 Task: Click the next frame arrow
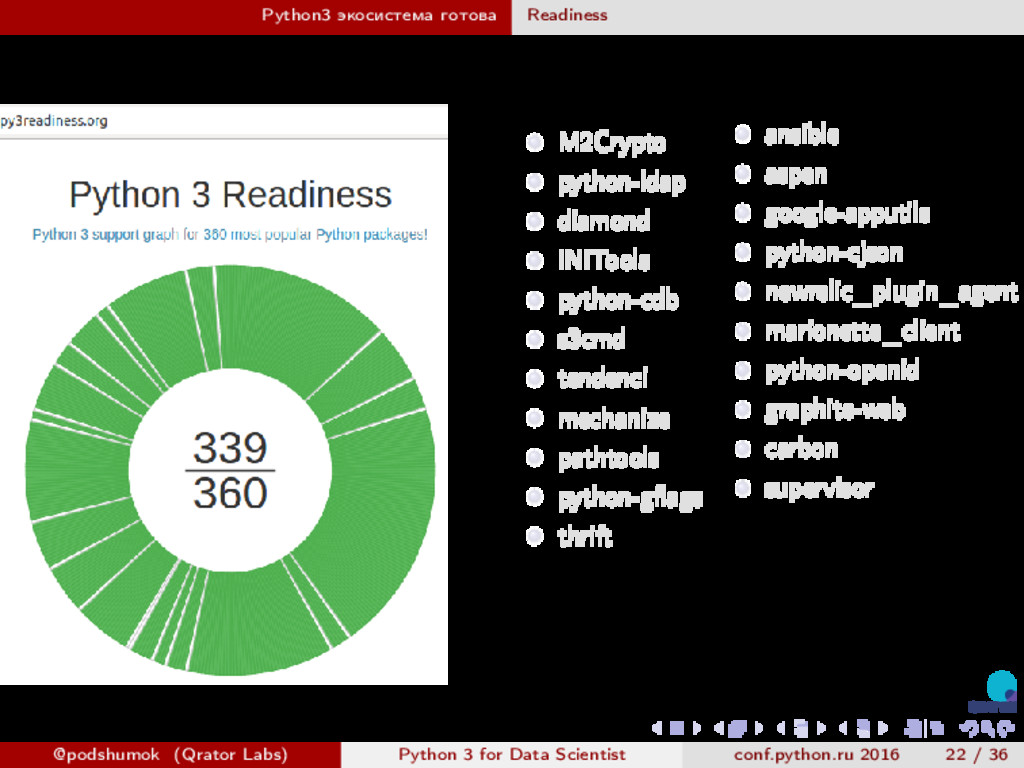(x=759, y=728)
